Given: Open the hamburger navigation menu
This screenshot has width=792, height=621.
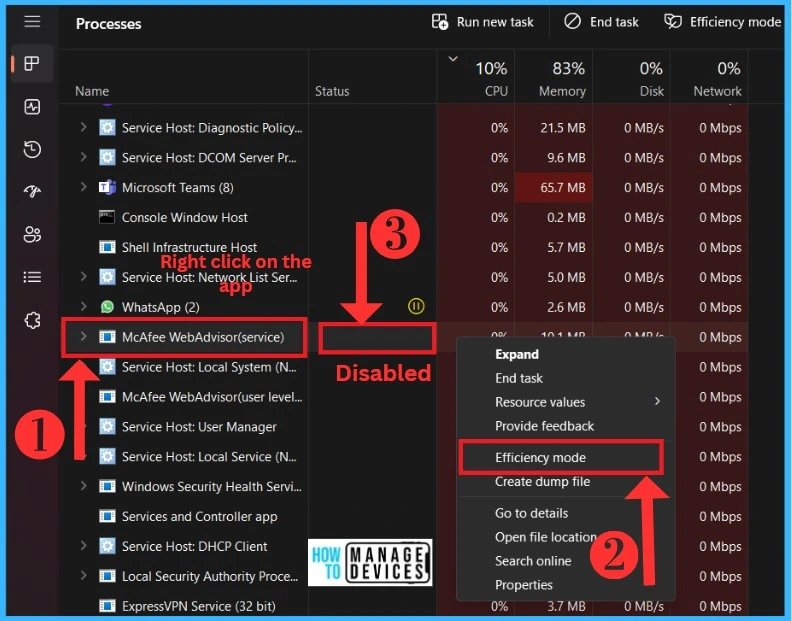Looking at the screenshot, I should click(32, 21).
